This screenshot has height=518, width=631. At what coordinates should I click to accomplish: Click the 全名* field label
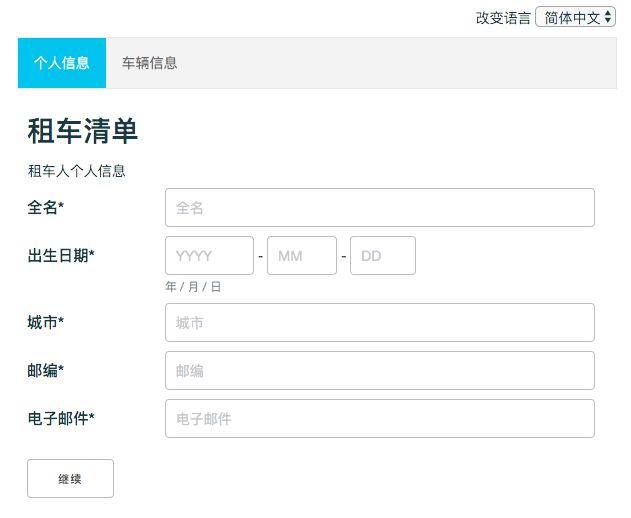pos(45,207)
